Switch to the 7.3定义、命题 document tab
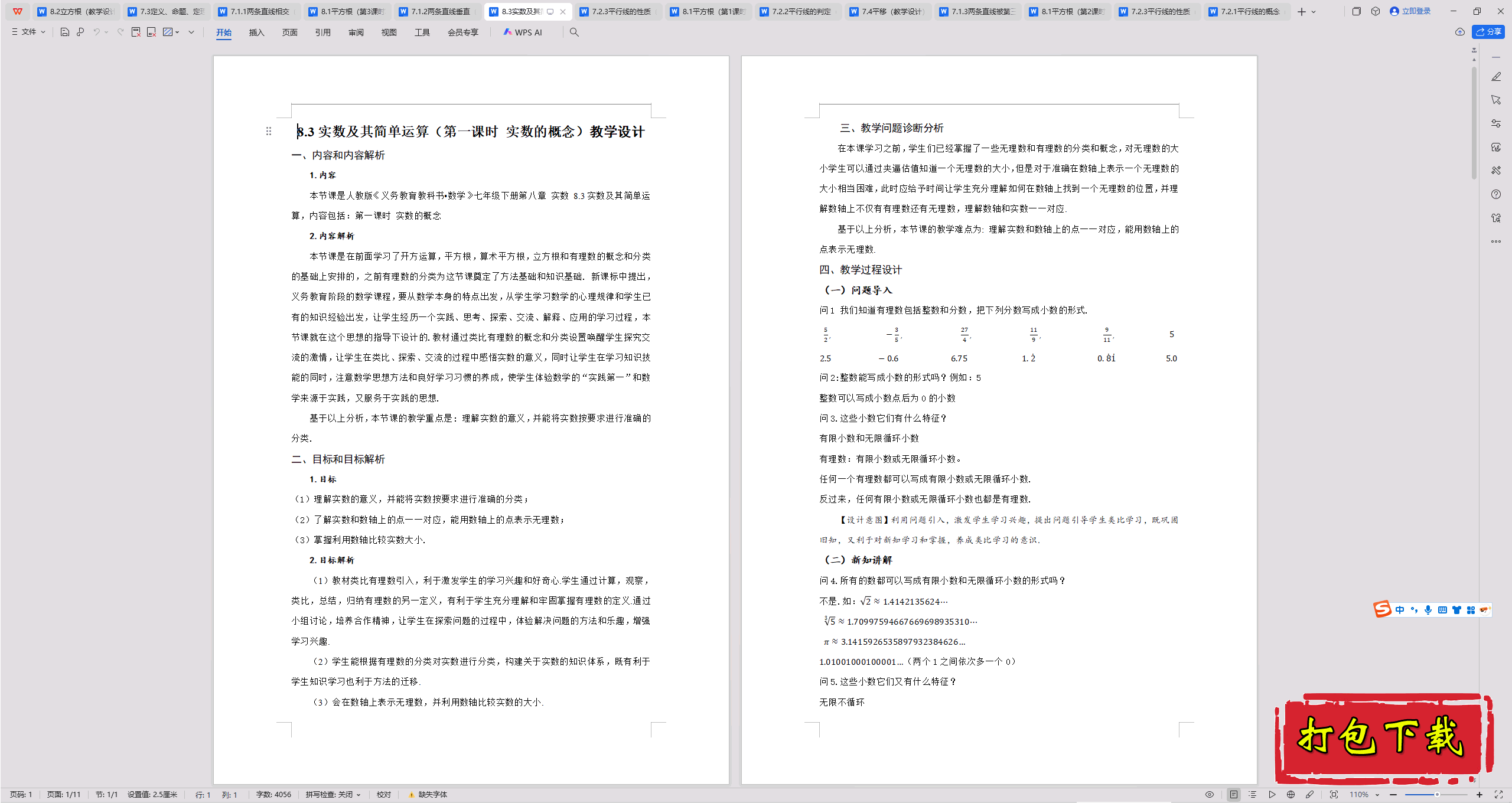Screen dimensions: 1512x803 (167, 11)
